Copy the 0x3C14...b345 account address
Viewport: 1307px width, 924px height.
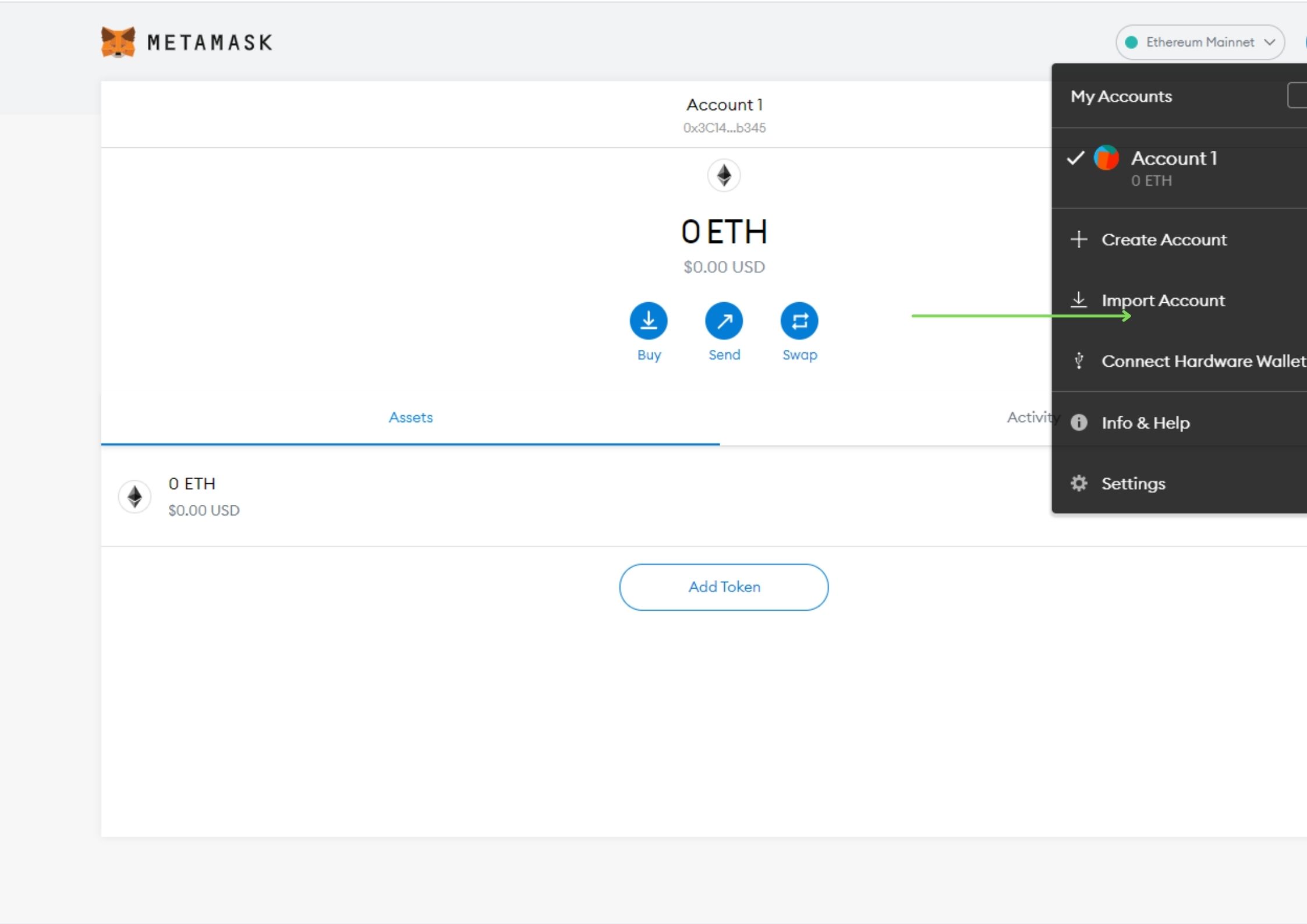[724, 128]
